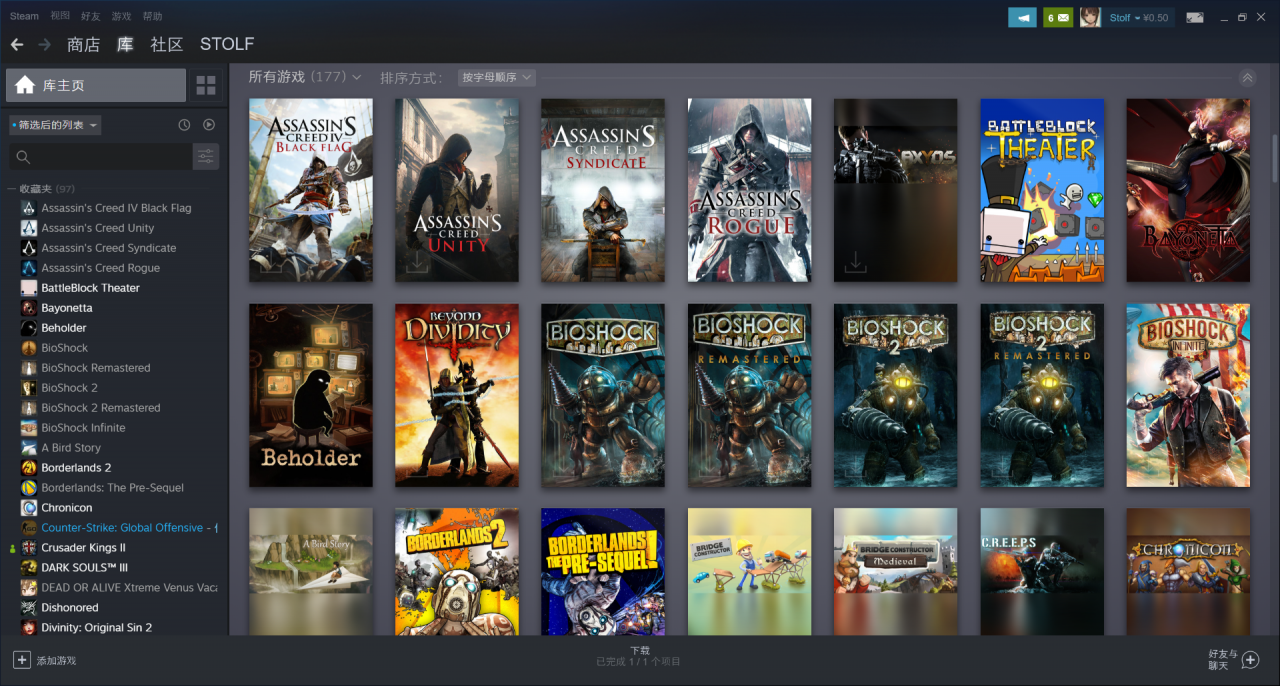The height and width of the screenshot is (686, 1280).
Task: Click the home icon in 库主页
Action: [25, 85]
